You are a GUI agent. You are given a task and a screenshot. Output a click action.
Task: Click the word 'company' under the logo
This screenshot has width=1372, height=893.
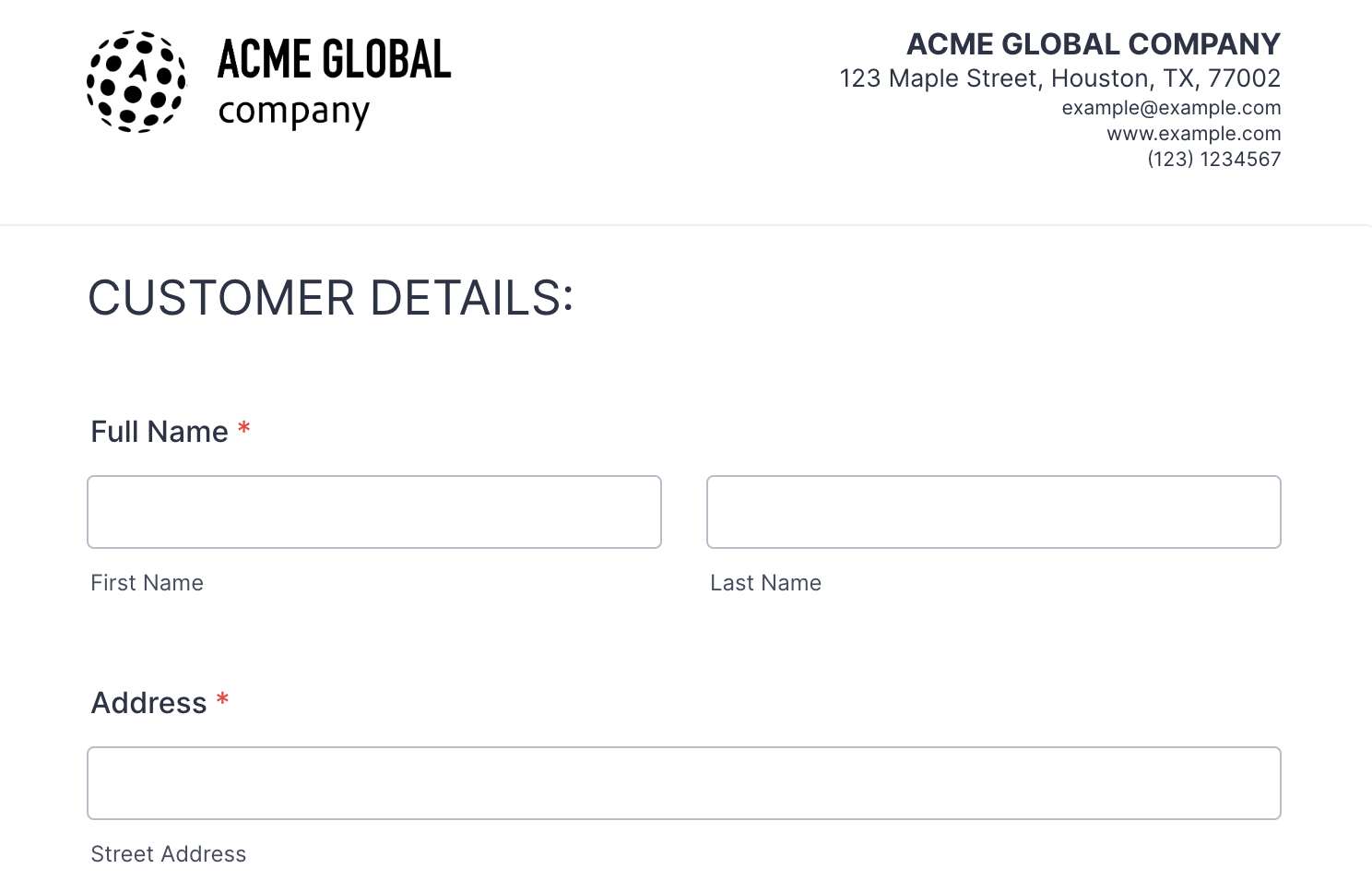(293, 113)
